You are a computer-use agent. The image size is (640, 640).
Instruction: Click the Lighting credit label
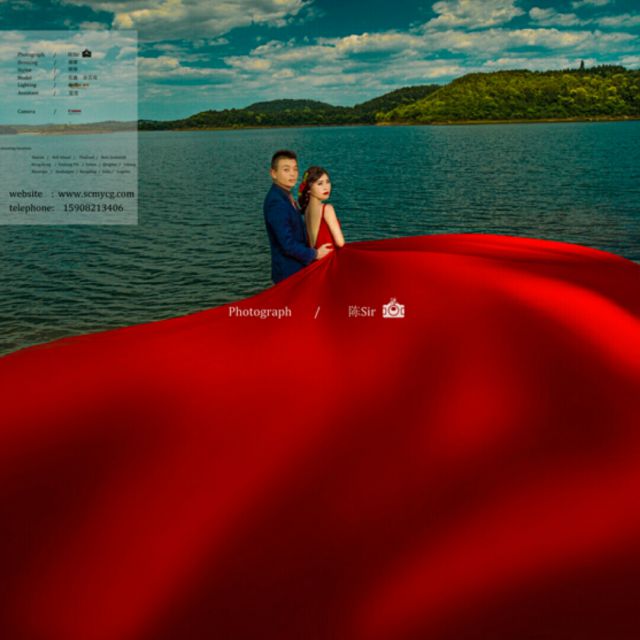pyautogui.click(x=27, y=85)
